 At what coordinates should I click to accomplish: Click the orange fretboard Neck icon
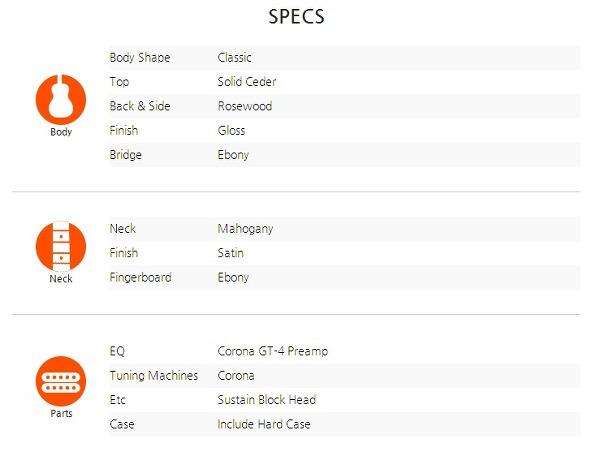tap(61, 247)
